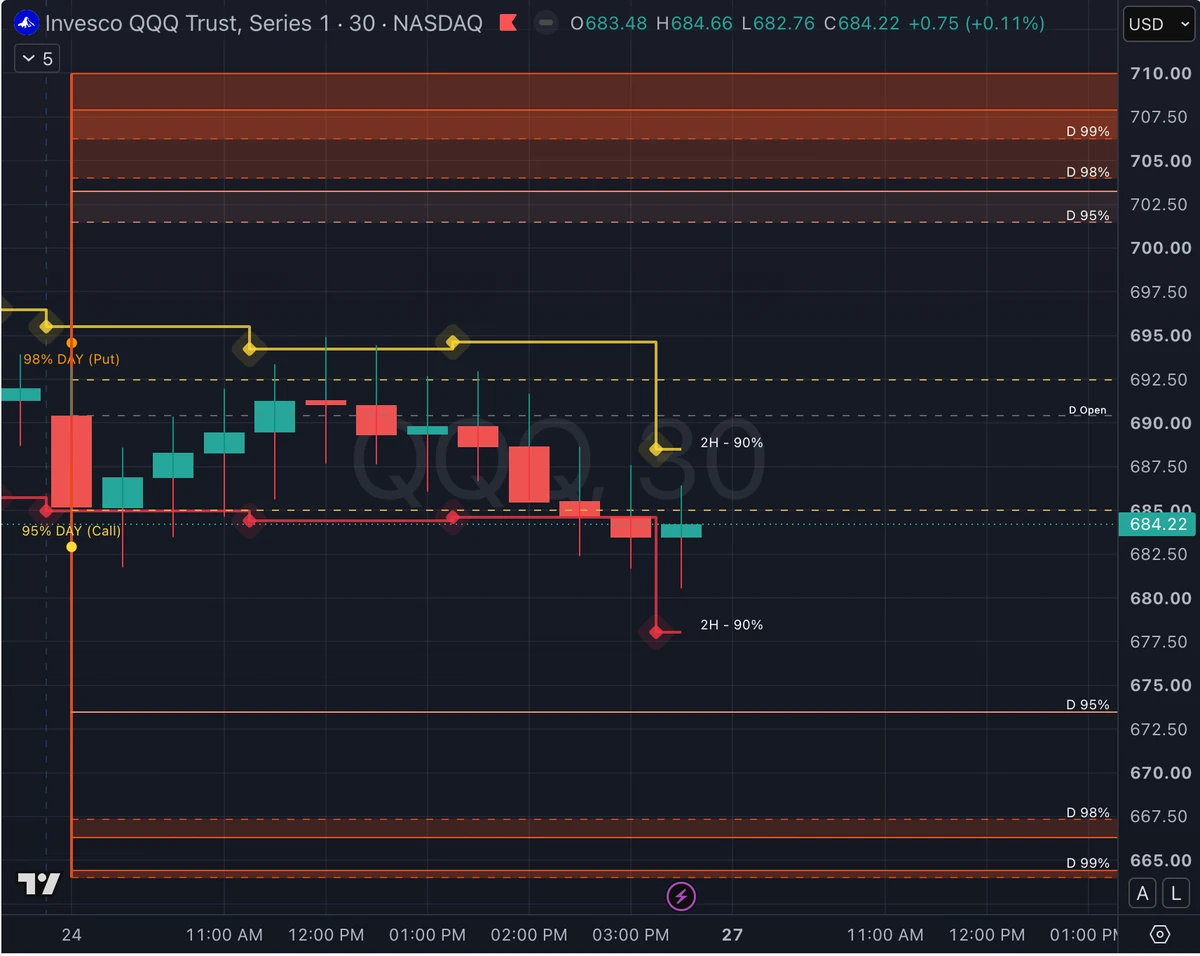
Task: Select red diamond marker above 01:00 PM time label
Action: pos(453,517)
